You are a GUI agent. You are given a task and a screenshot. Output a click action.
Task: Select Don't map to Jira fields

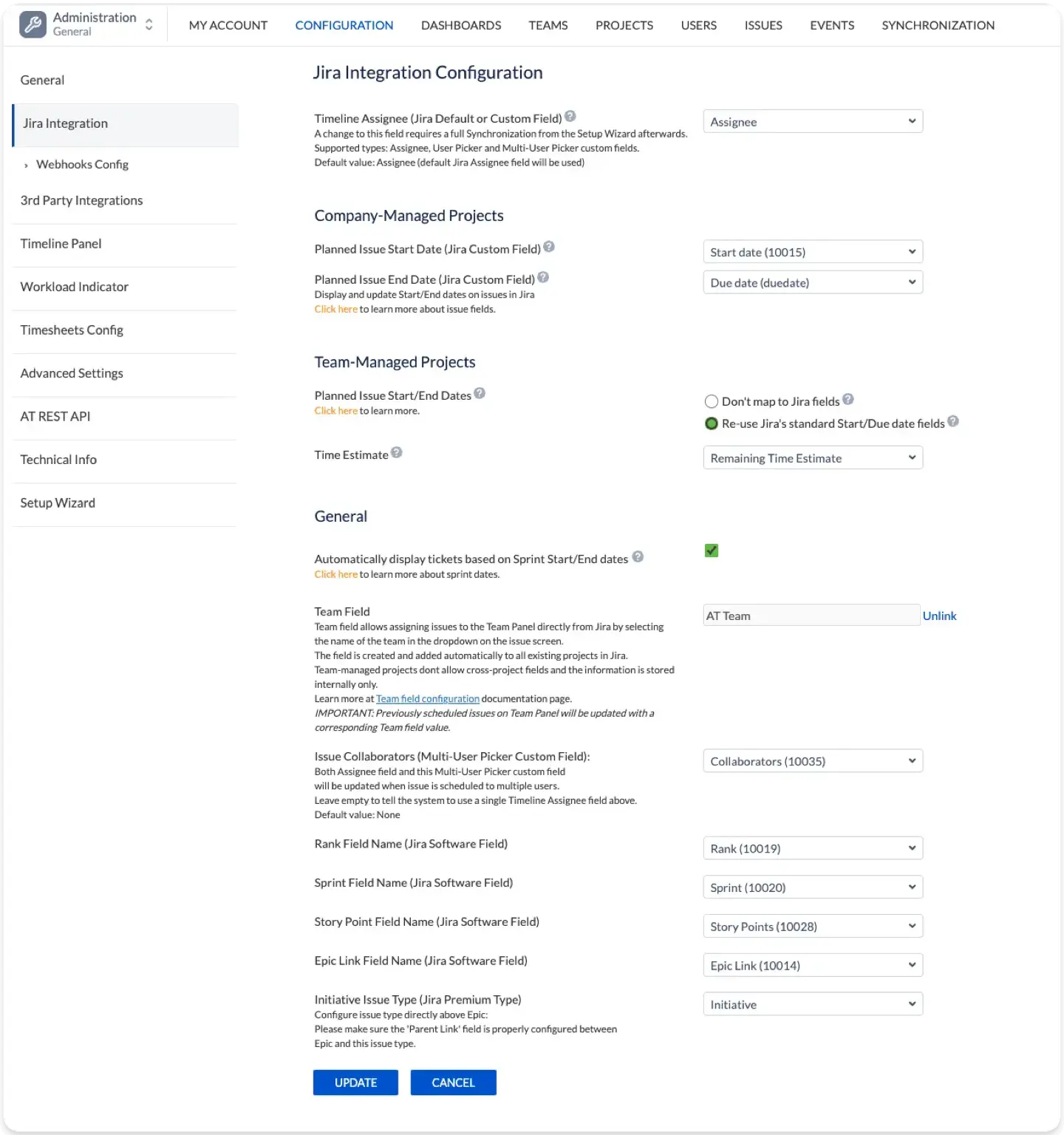[711, 401]
